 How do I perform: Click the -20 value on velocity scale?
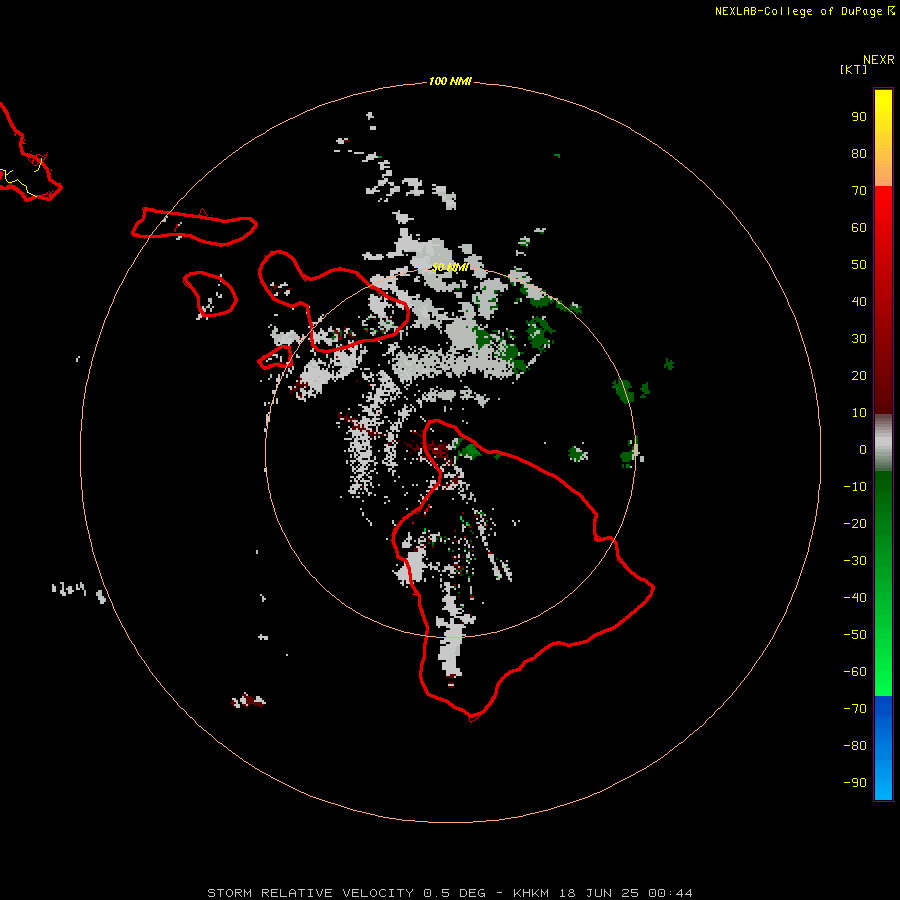(x=855, y=523)
